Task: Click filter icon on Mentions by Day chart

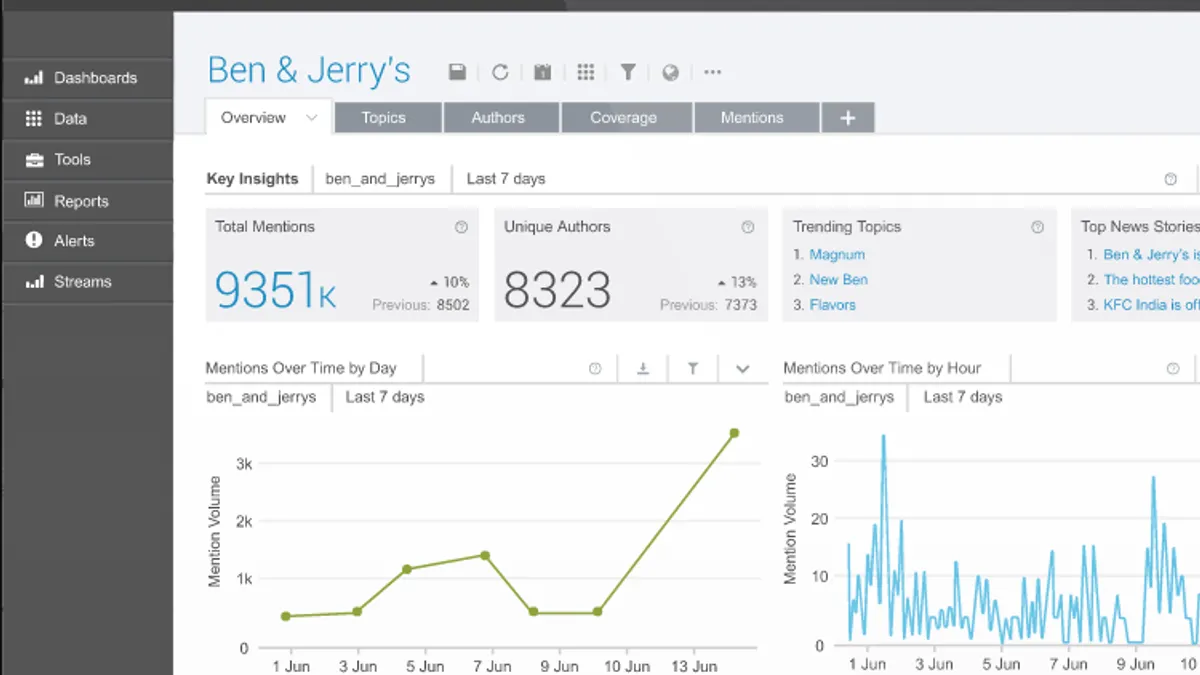Action: click(692, 369)
